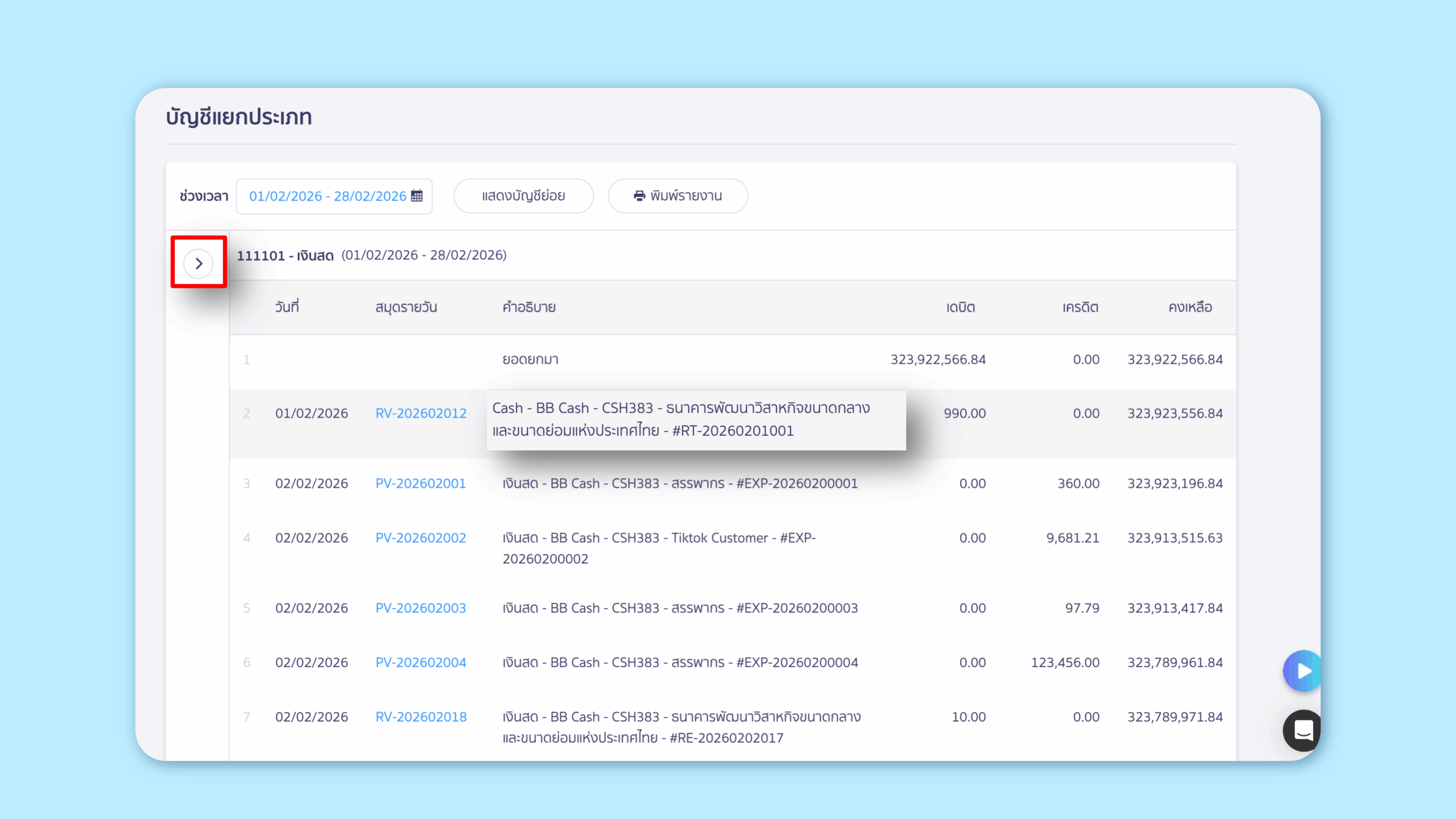
Task: Open journal link PV-202602003
Action: (420, 608)
